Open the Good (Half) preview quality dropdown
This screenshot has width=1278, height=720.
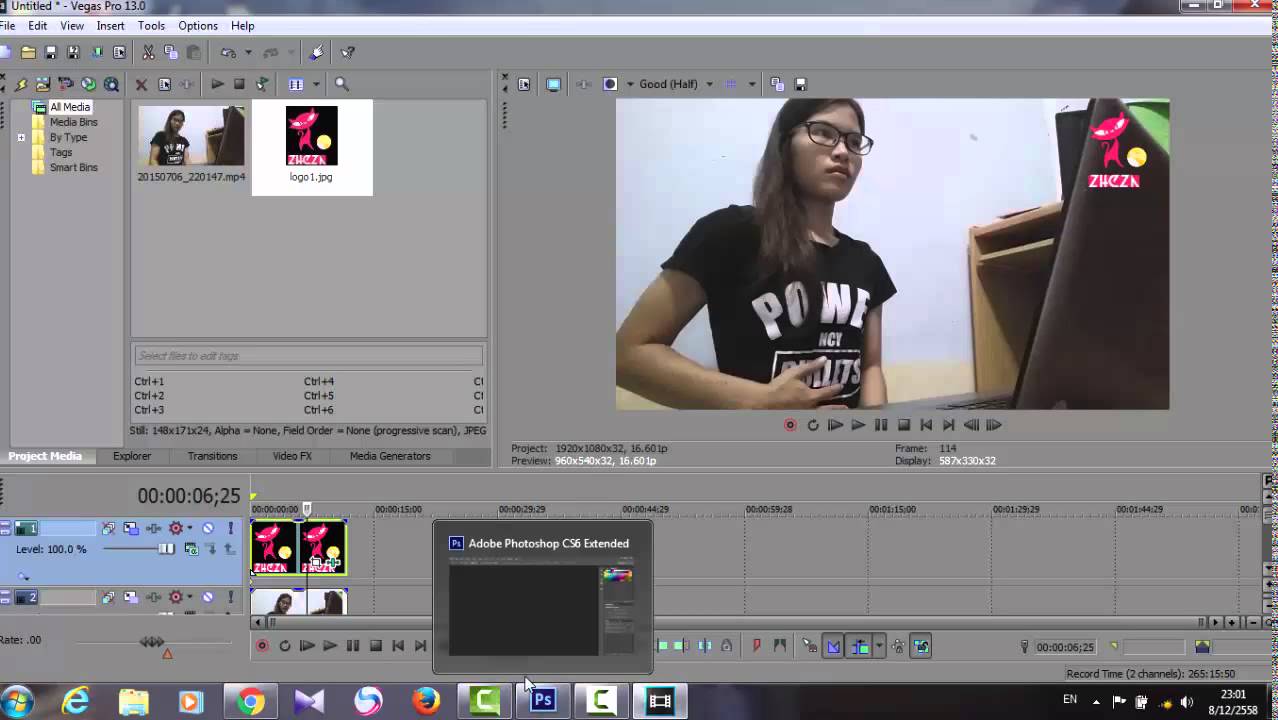click(x=709, y=85)
